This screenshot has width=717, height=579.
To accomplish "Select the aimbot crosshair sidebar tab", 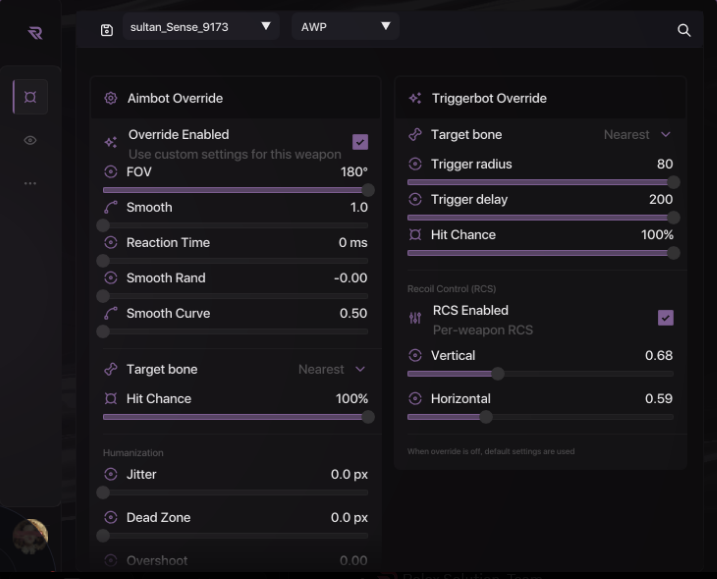I will coord(30,97).
